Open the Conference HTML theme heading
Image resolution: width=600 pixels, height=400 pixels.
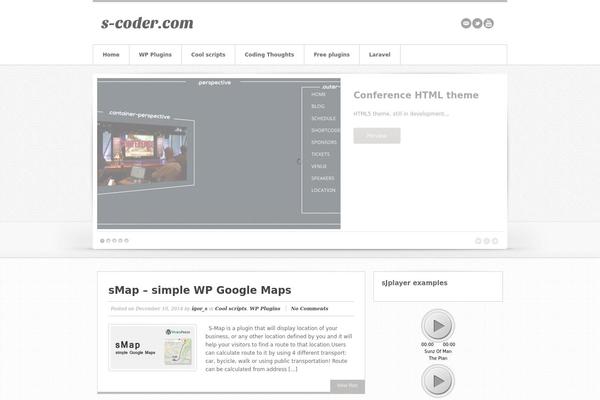(416, 95)
